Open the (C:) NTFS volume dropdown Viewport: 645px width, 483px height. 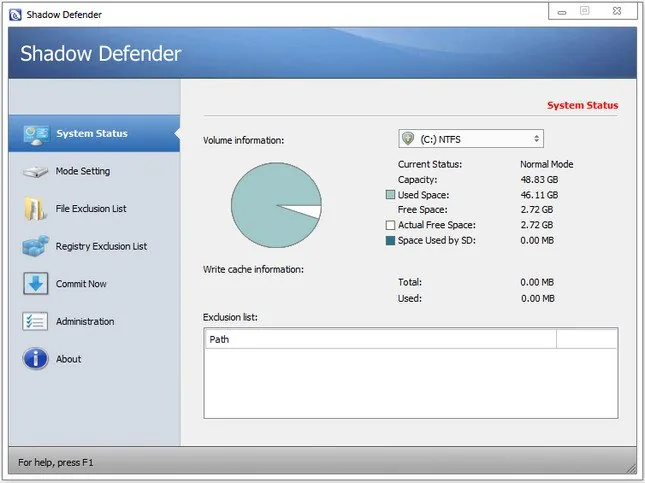471,139
